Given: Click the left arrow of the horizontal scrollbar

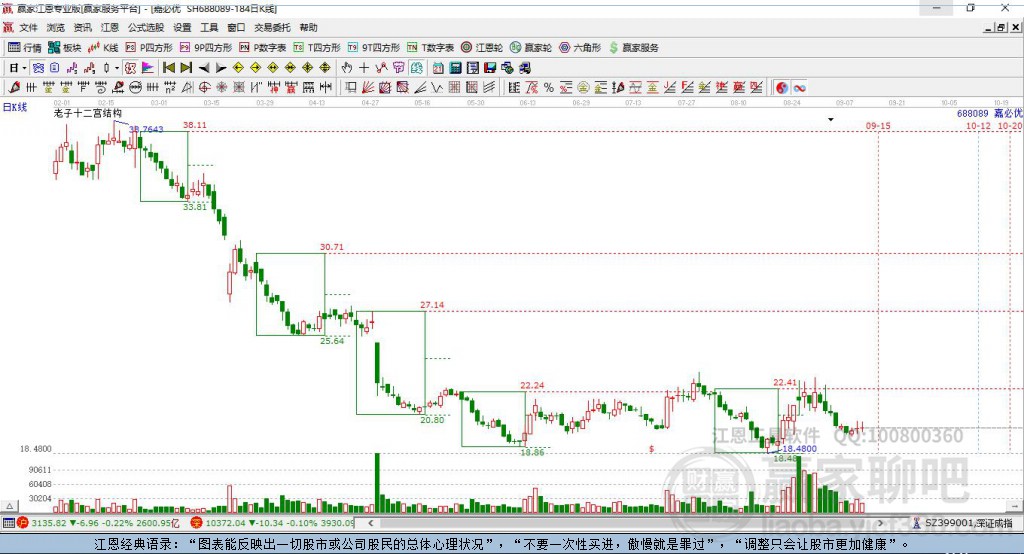Looking at the screenshot, I should tap(371, 523).
